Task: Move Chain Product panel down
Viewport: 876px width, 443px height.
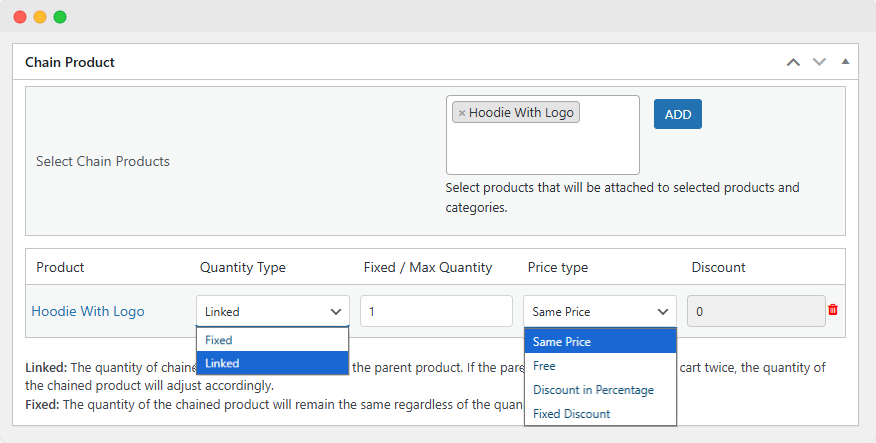Action: 819,62
